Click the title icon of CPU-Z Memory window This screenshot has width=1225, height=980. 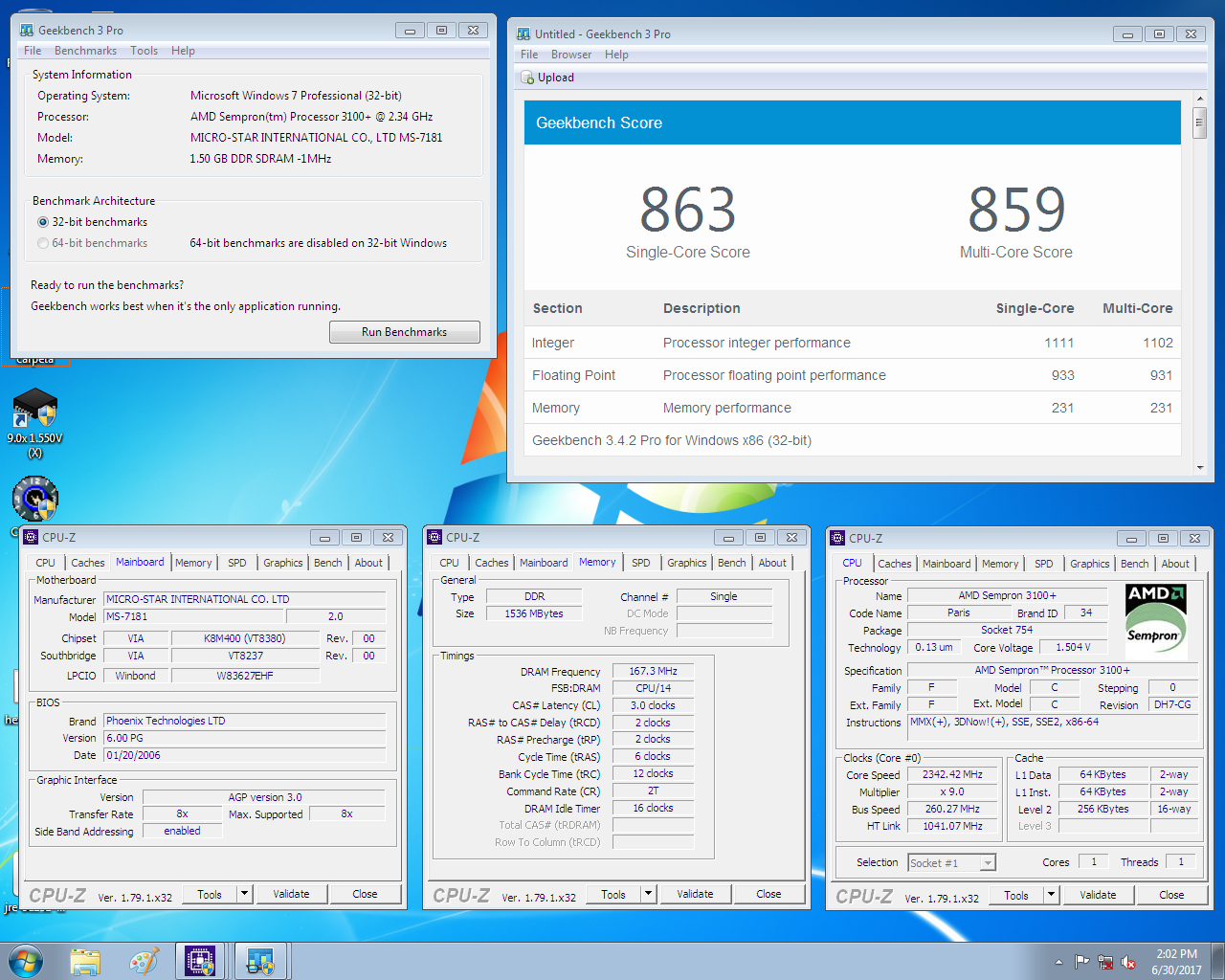pyautogui.click(x=434, y=537)
